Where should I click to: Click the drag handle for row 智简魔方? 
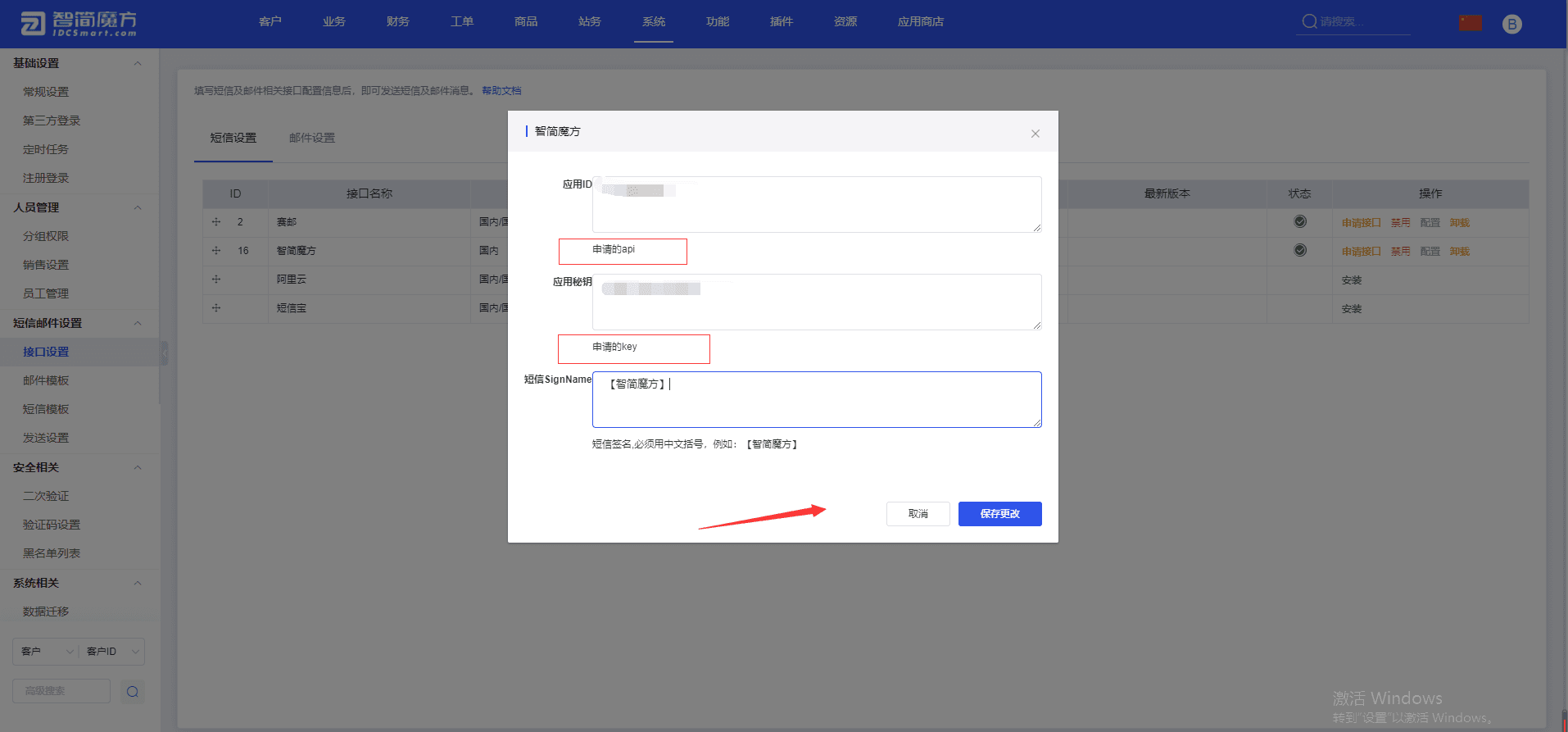point(216,251)
